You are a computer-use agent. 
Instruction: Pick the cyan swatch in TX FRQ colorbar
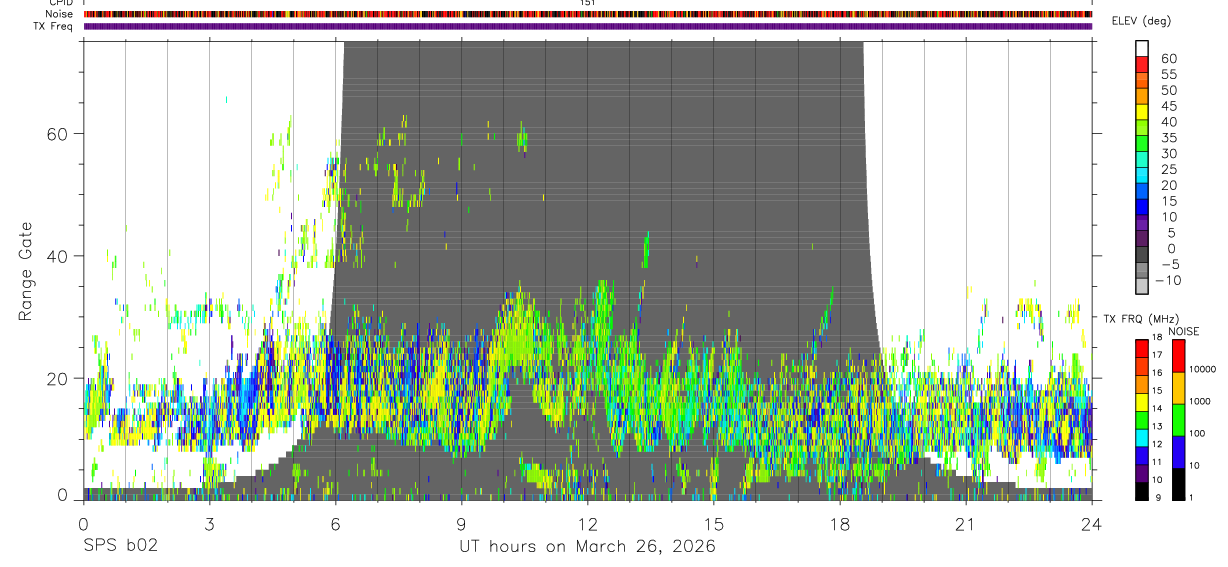tap(1141, 437)
